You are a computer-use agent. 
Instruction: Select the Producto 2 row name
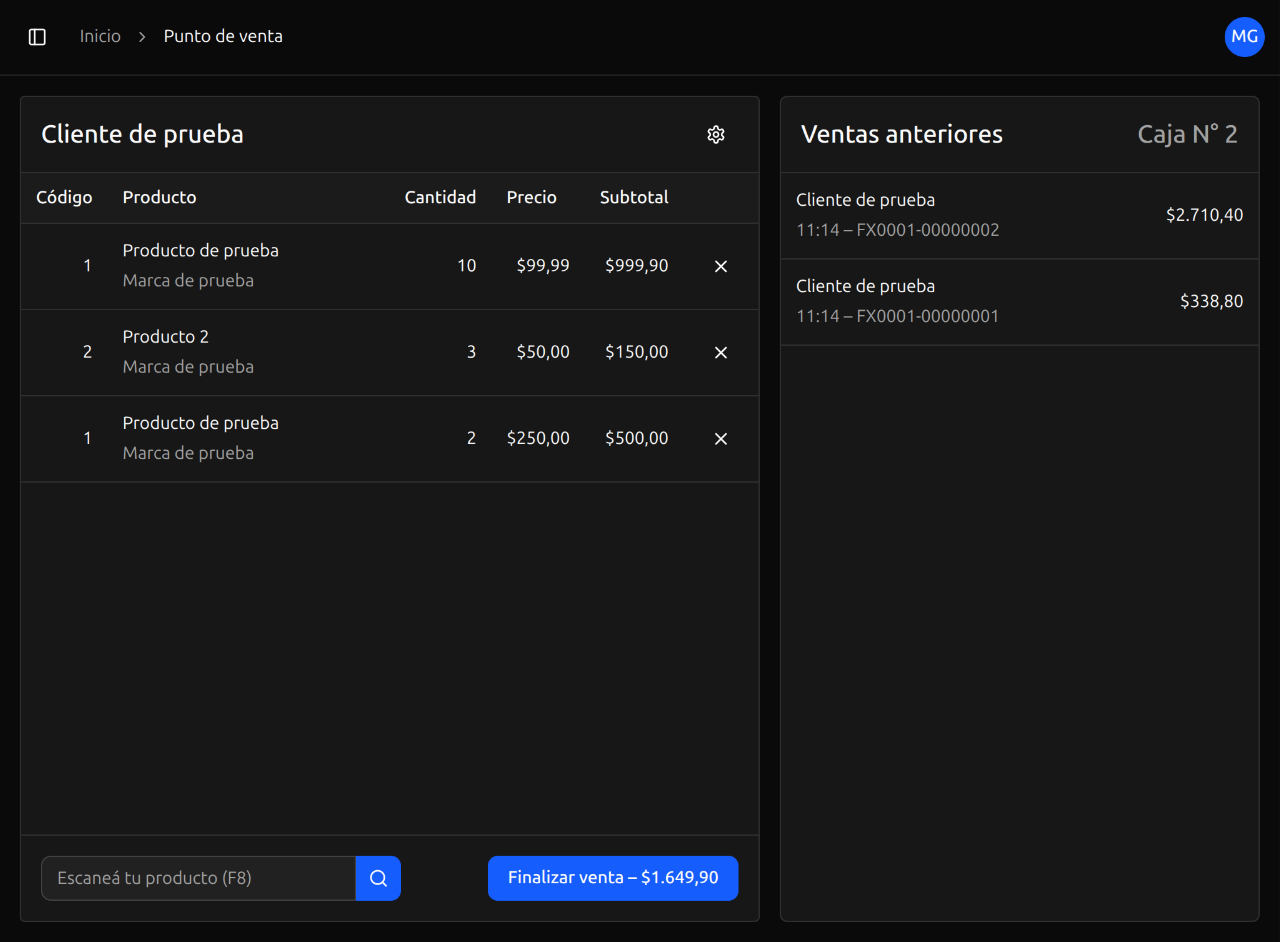(166, 337)
